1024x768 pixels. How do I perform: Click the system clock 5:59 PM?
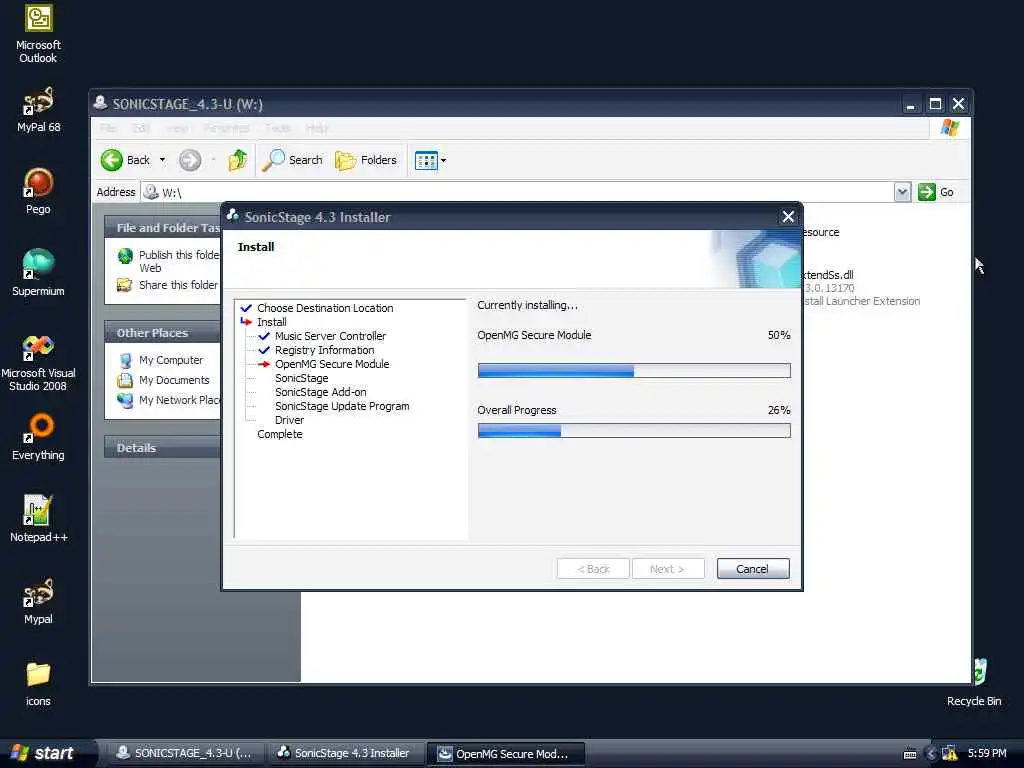(x=987, y=753)
